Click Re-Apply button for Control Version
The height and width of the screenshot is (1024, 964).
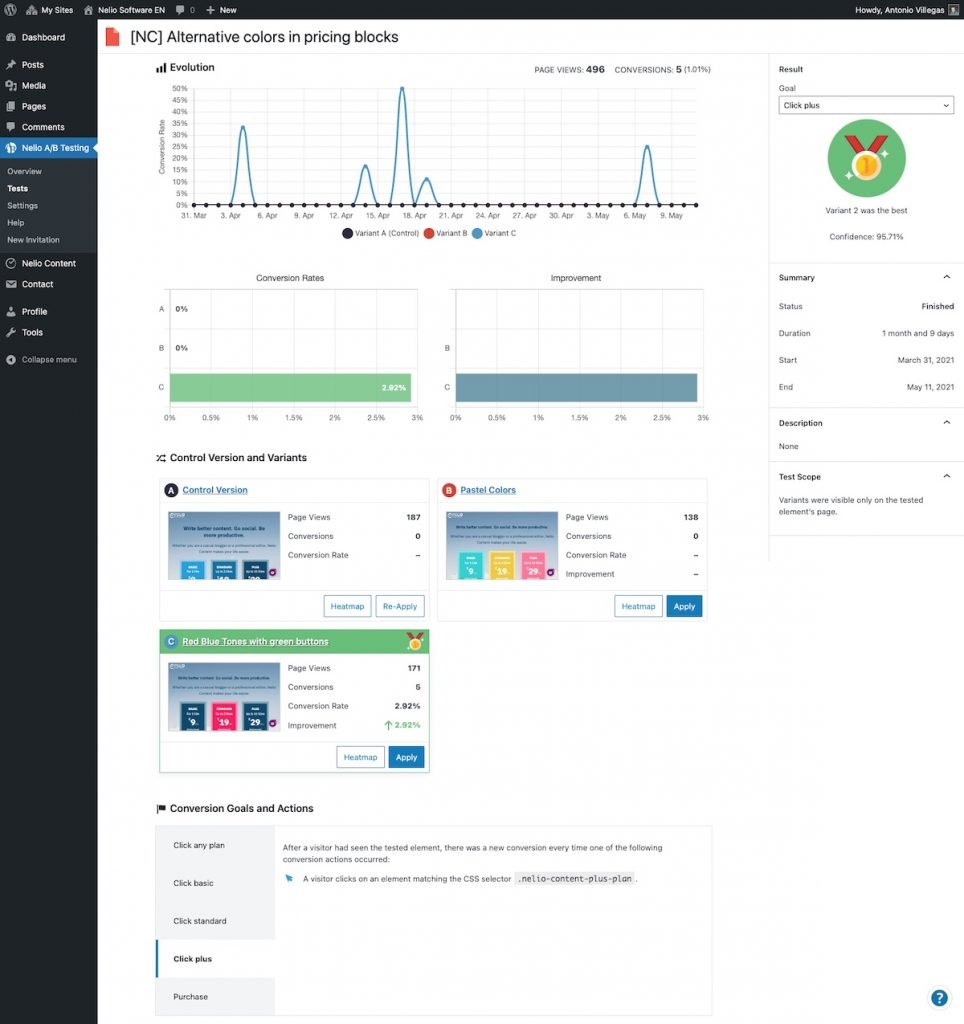(x=400, y=606)
